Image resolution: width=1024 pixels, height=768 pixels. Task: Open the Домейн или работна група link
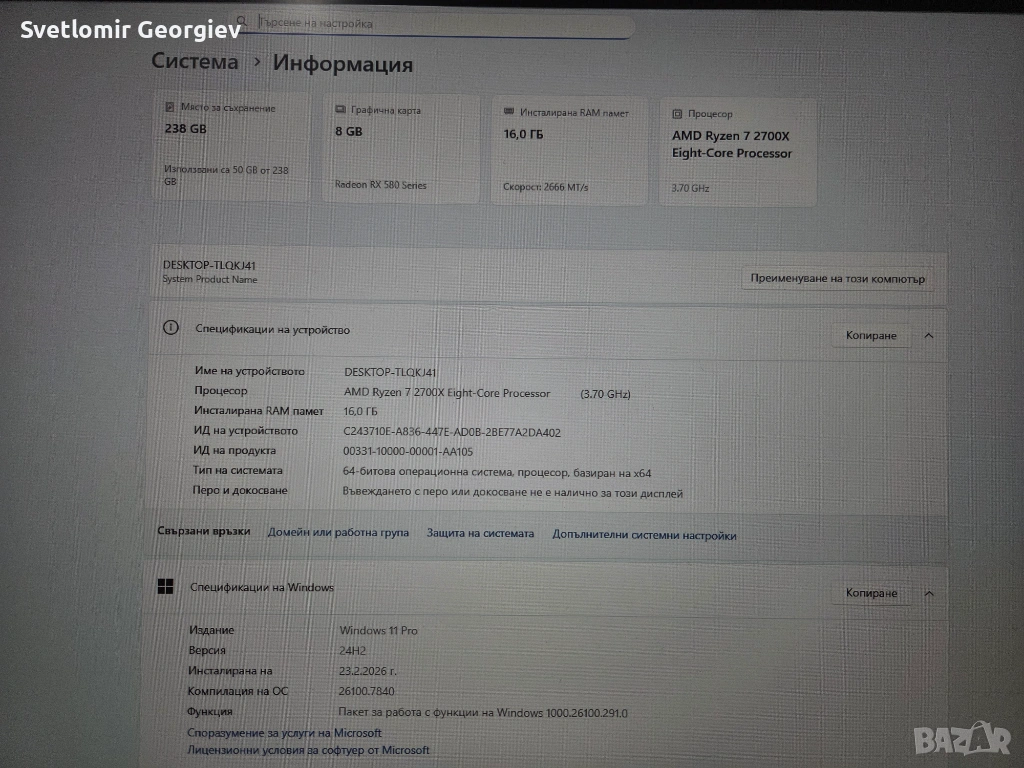coord(338,533)
